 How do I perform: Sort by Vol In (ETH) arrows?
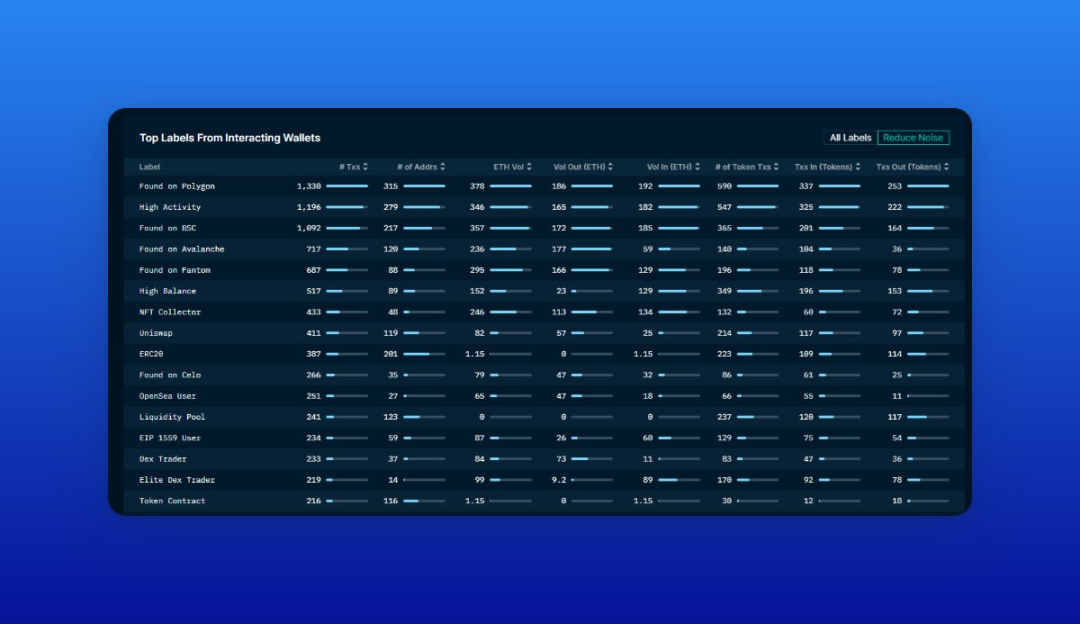pos(697,167)
